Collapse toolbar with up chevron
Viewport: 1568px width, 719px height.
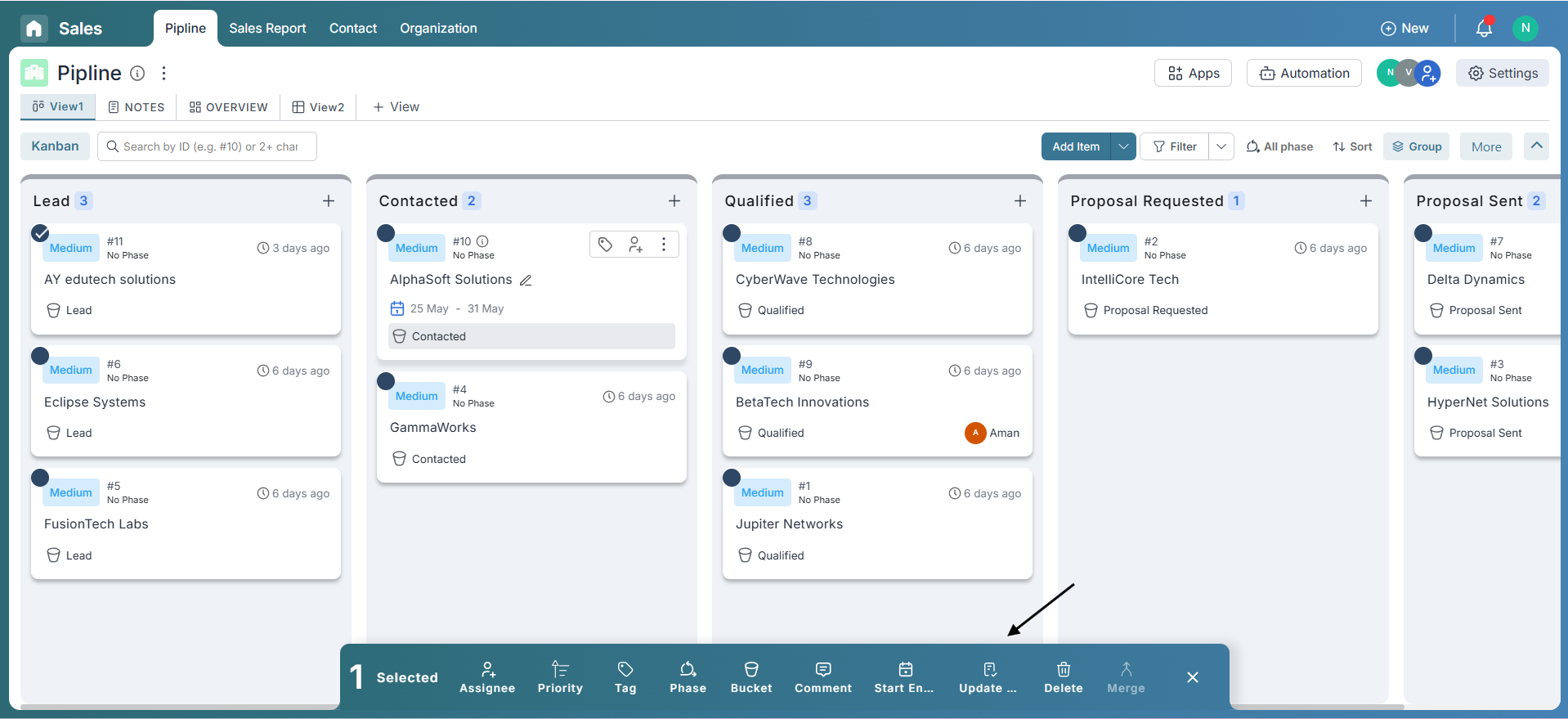tap(1536, 146)
